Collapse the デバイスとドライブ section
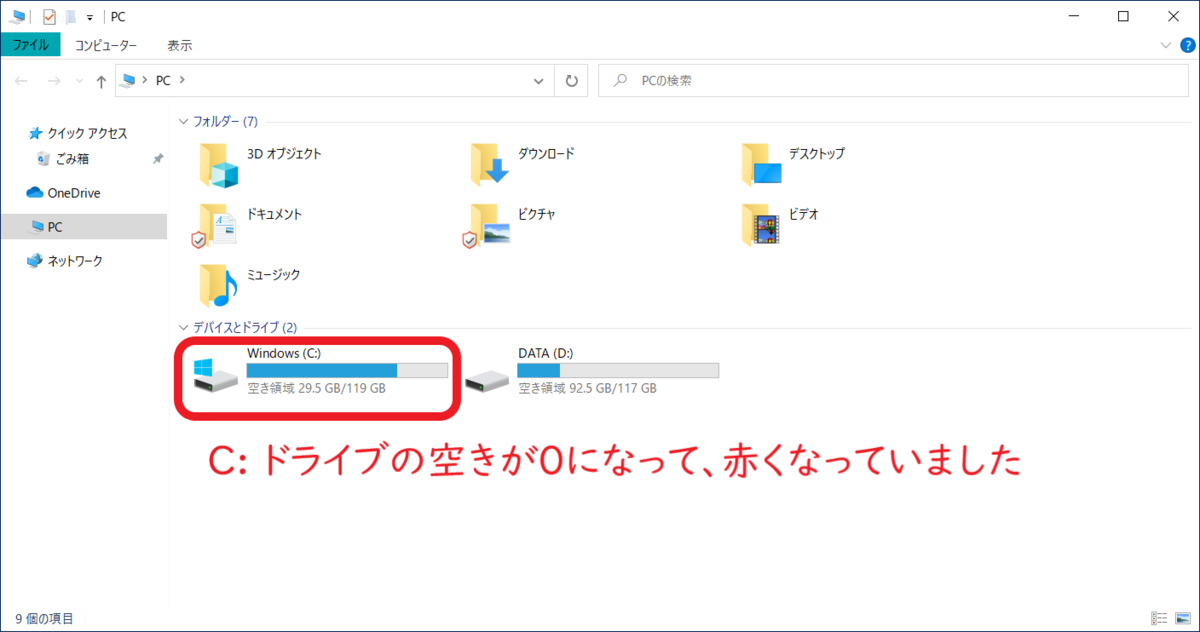The height and width of the screenshot is (632, 1200). coord(183,327)
